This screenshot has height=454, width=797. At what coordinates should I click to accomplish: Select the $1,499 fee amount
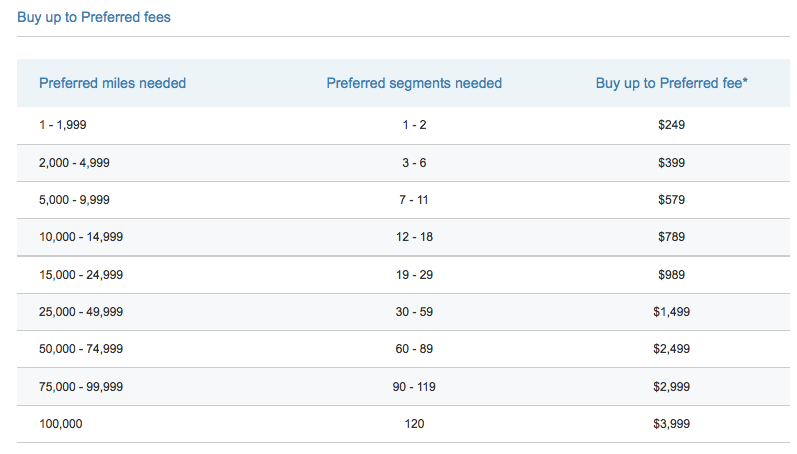click(671, 312)
